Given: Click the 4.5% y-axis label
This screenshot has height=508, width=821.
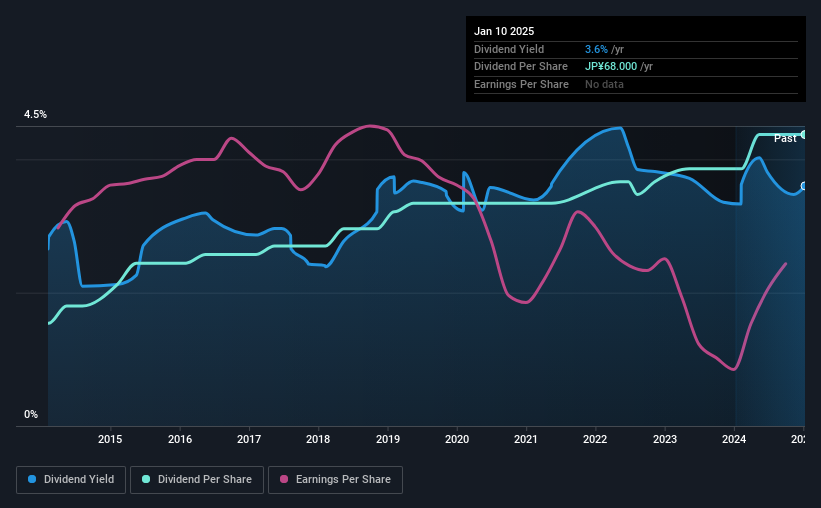Looking at the screenshot, I should click(35, 114).
